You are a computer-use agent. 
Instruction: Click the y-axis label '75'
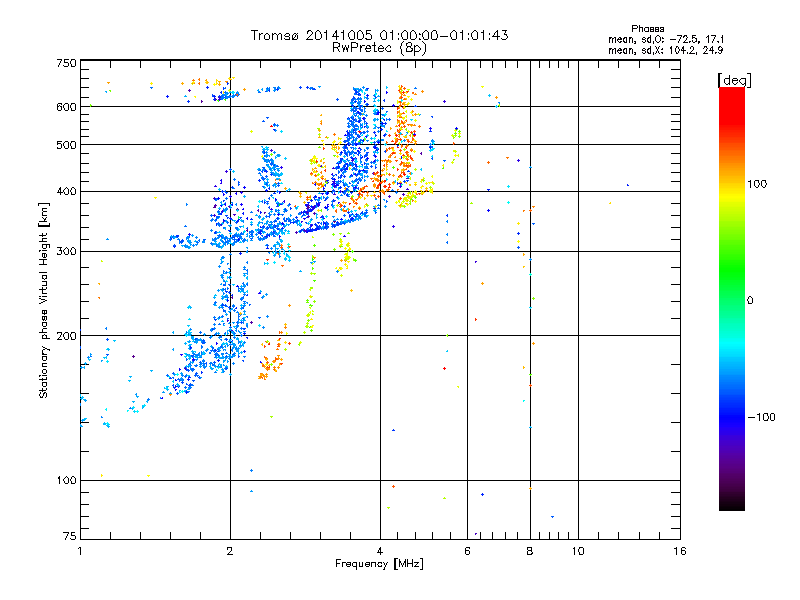click(70, 536)
